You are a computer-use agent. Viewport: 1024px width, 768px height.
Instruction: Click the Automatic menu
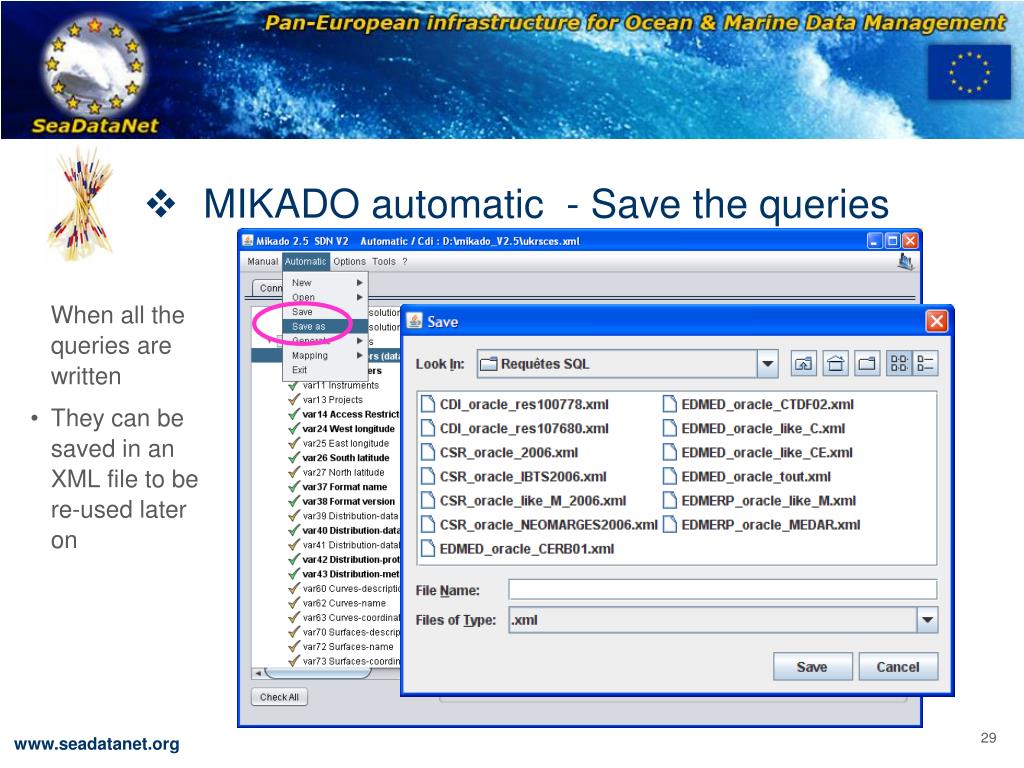(306, 261)
